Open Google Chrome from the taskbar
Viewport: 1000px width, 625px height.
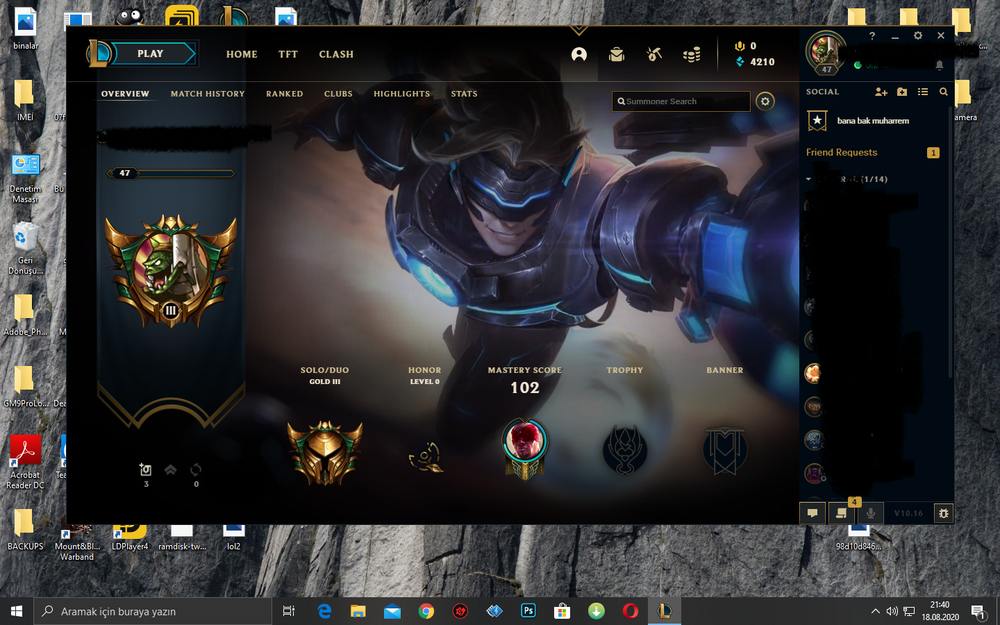tap(426, 612)
